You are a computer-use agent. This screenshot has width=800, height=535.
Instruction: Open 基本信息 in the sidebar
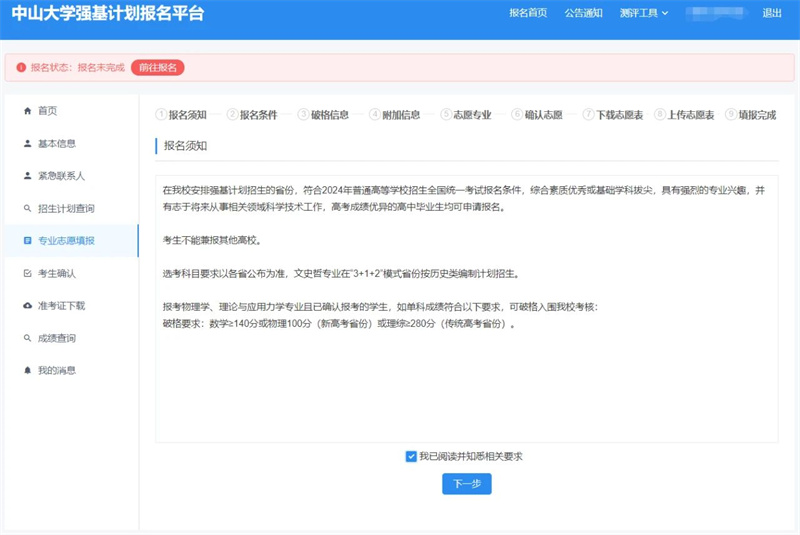pyautogui.click(x=71, y=144)
